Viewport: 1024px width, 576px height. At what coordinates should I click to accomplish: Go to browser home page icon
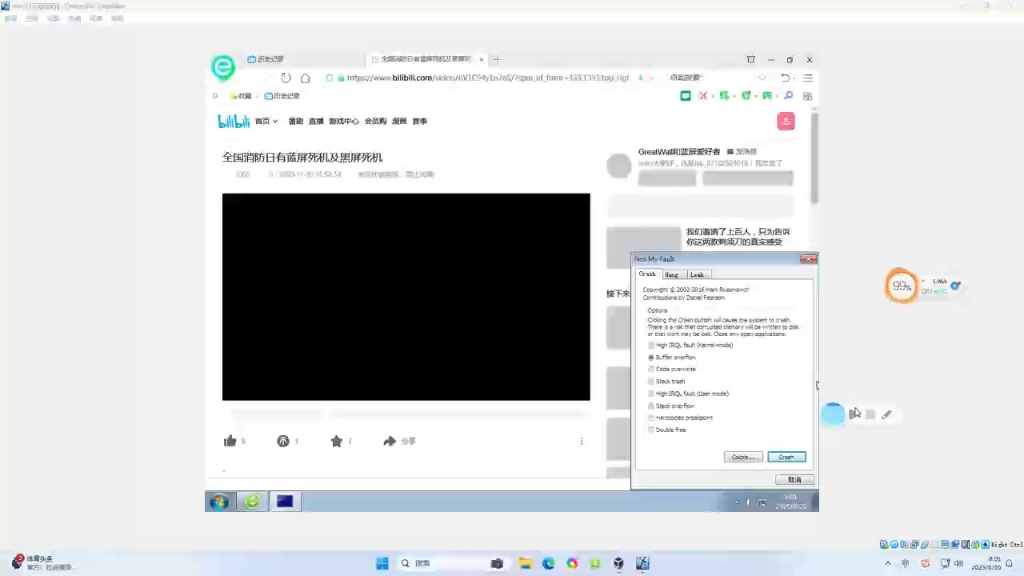coord(305,78)
